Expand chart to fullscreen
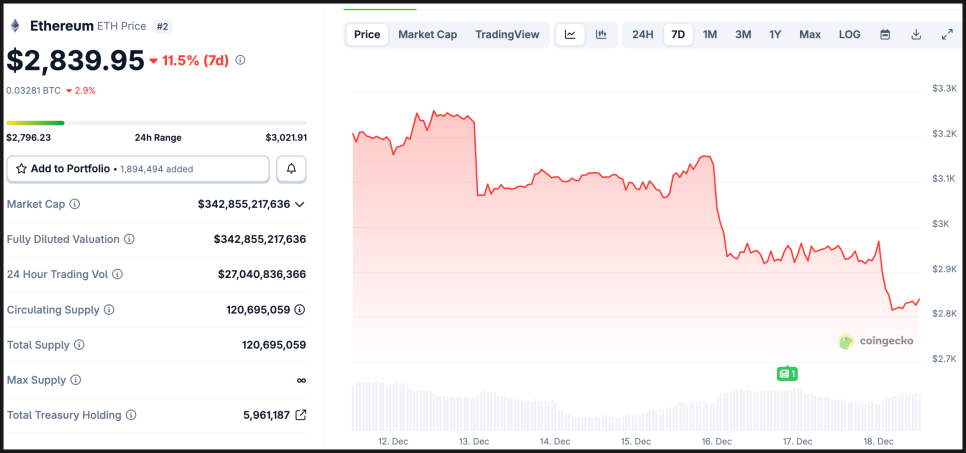This screenshot has width=966, height=453. click(x=947, y=35)
